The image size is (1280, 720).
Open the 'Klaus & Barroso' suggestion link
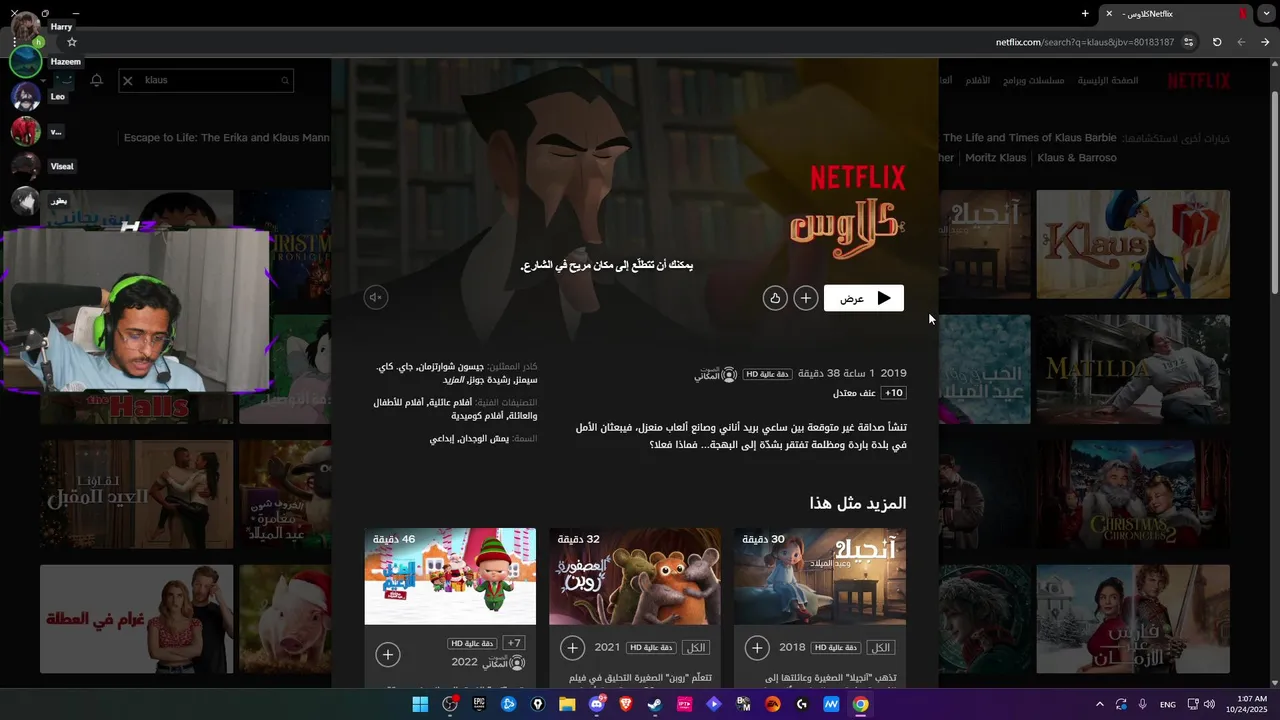[x=1077, y=158]
